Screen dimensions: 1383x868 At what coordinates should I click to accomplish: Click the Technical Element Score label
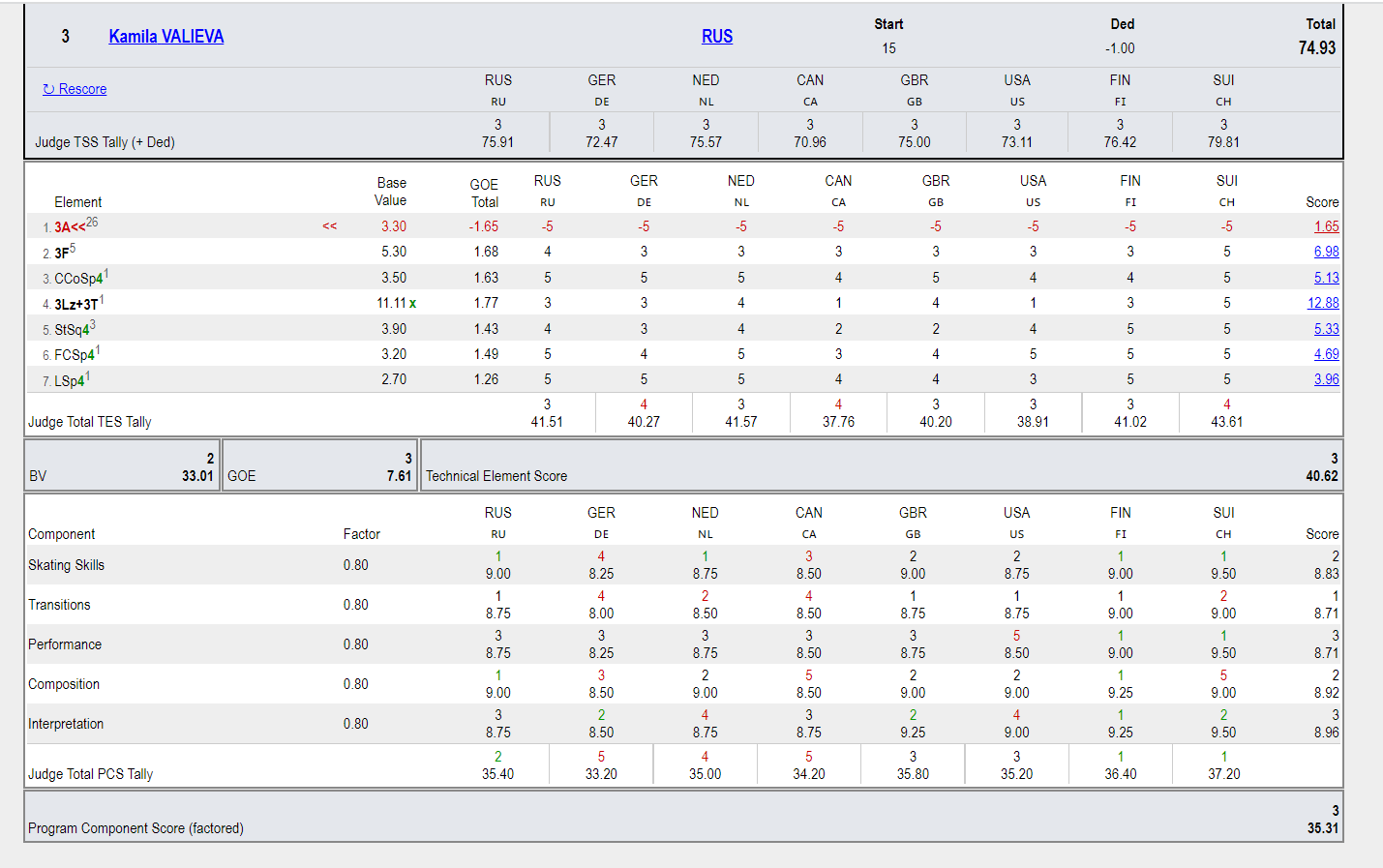point(496,476)
